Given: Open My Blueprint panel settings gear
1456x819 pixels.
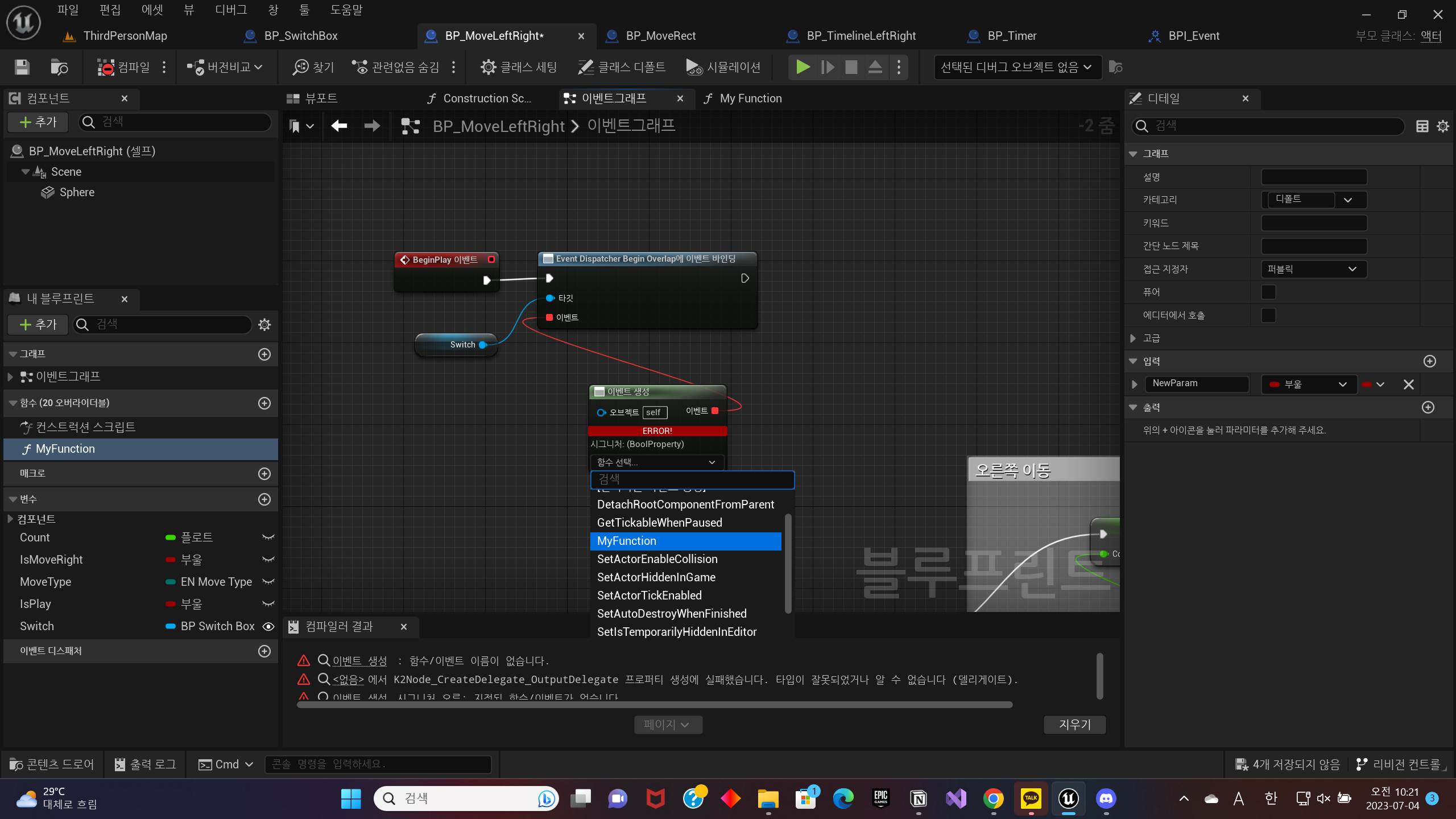Looking at the screenshot, I should click(264, 324).
